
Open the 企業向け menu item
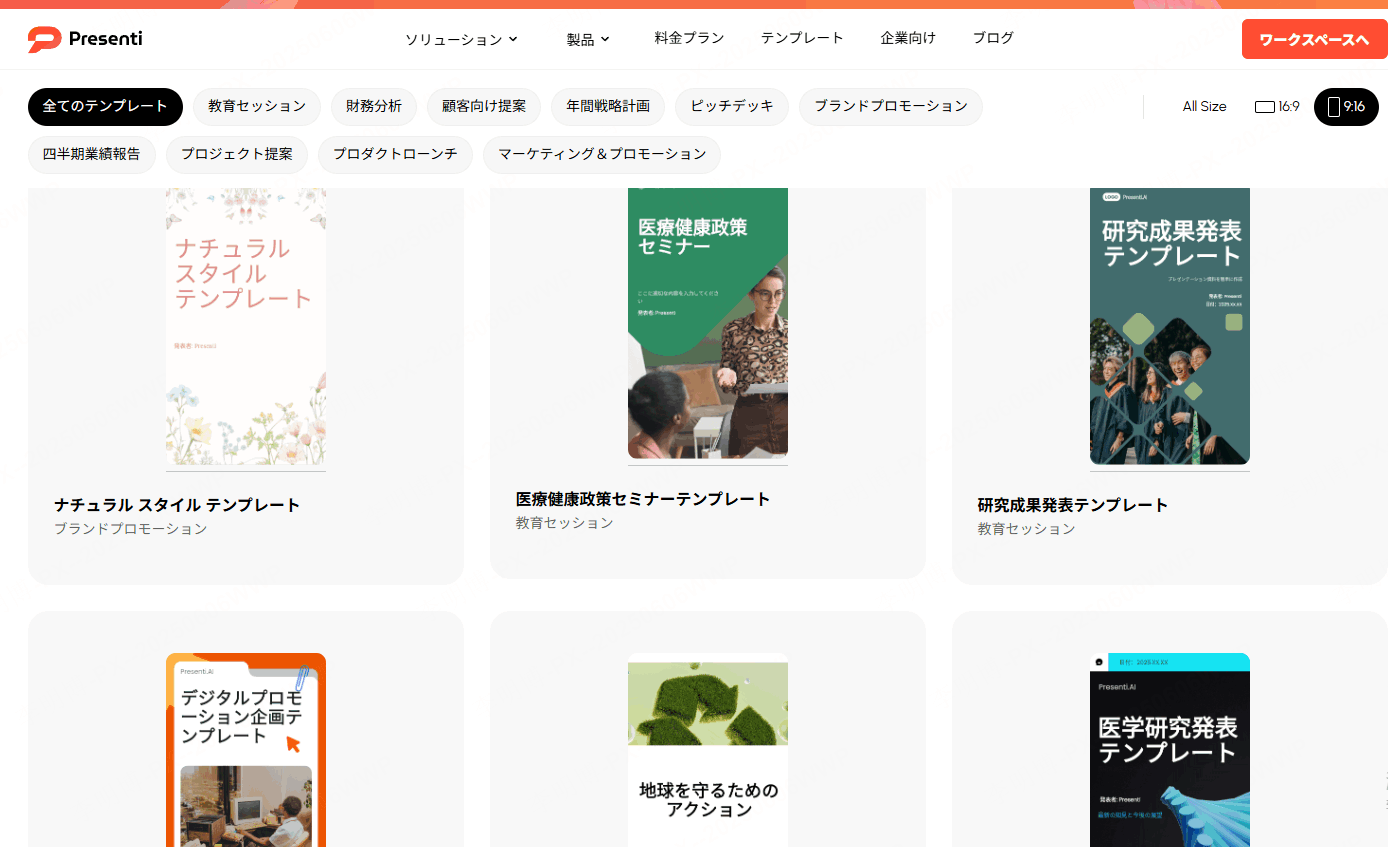908,38
